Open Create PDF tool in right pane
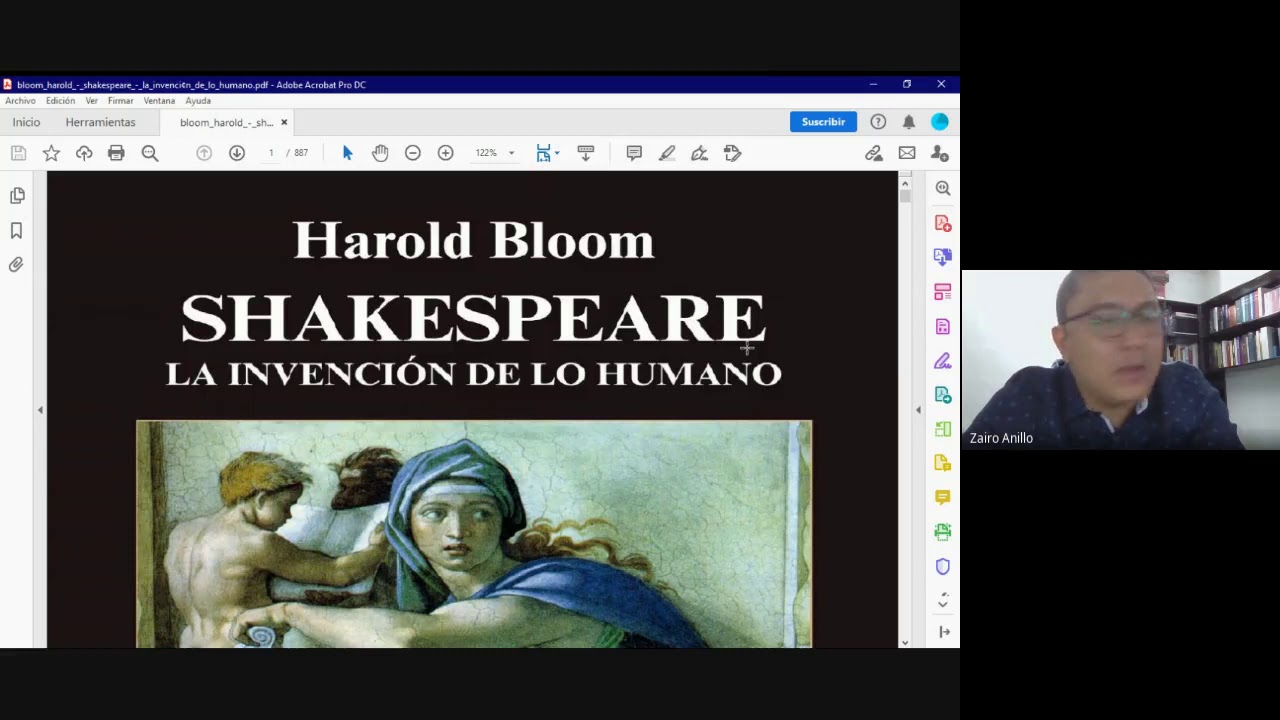 tap(943, 223)
